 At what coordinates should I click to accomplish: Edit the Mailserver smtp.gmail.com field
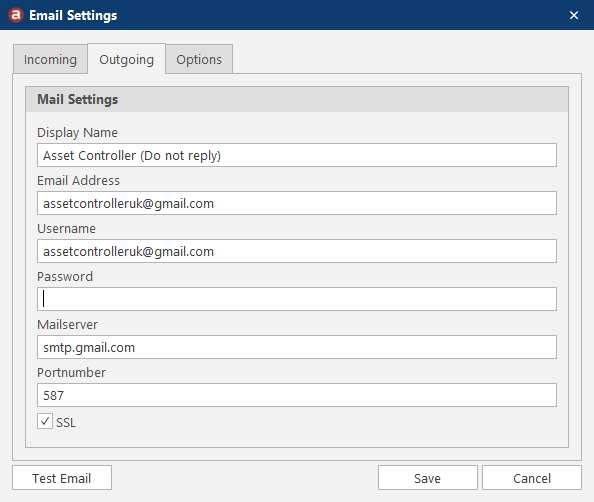click(297, 347)
